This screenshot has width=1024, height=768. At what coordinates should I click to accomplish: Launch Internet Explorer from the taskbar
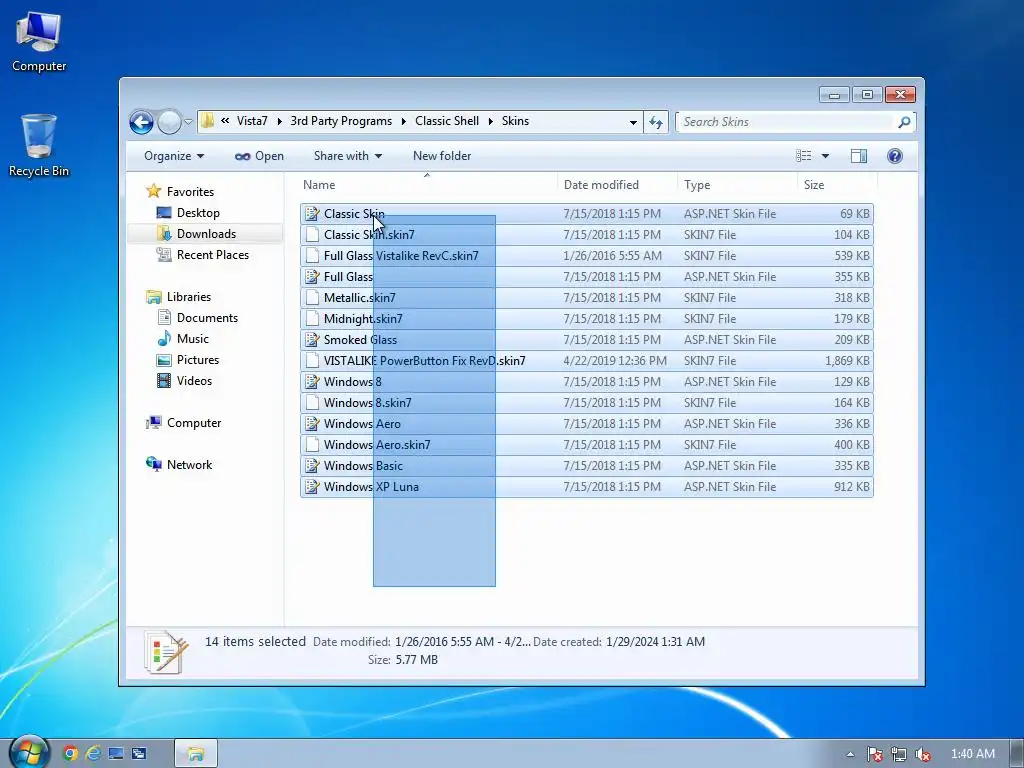click(x=93, y=754)
